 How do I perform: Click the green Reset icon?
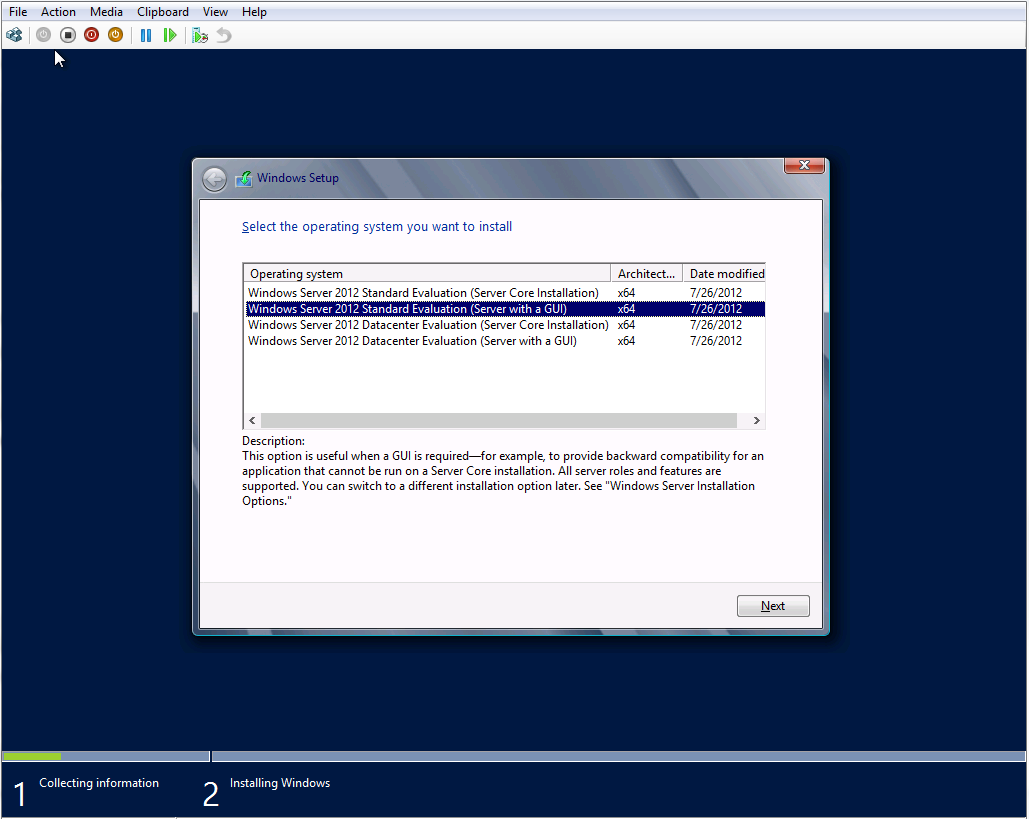[x=170, y=35]
